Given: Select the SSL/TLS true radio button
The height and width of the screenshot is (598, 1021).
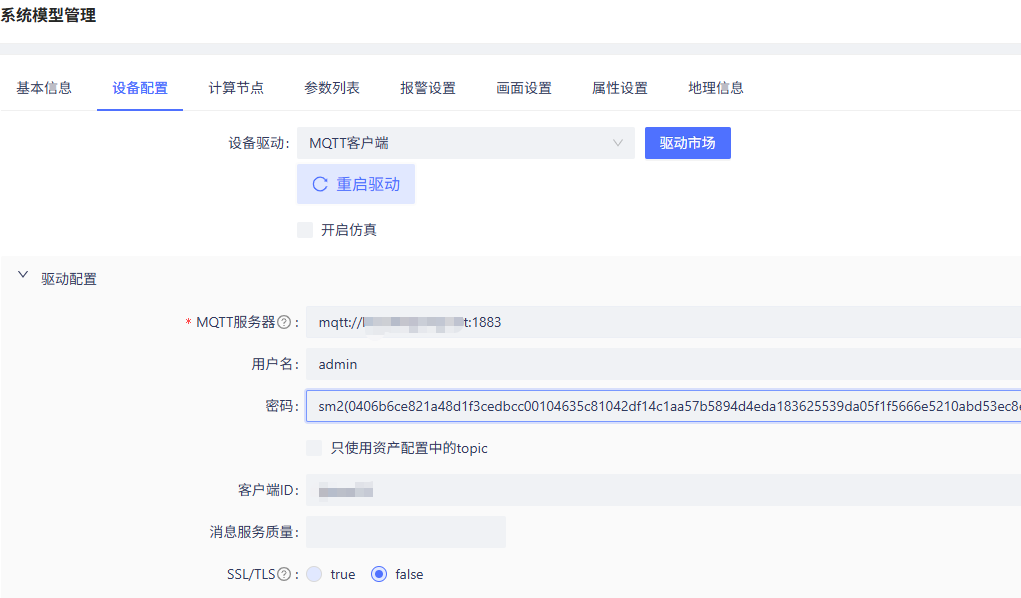Looking at the screenshot, I should point(314,574).
